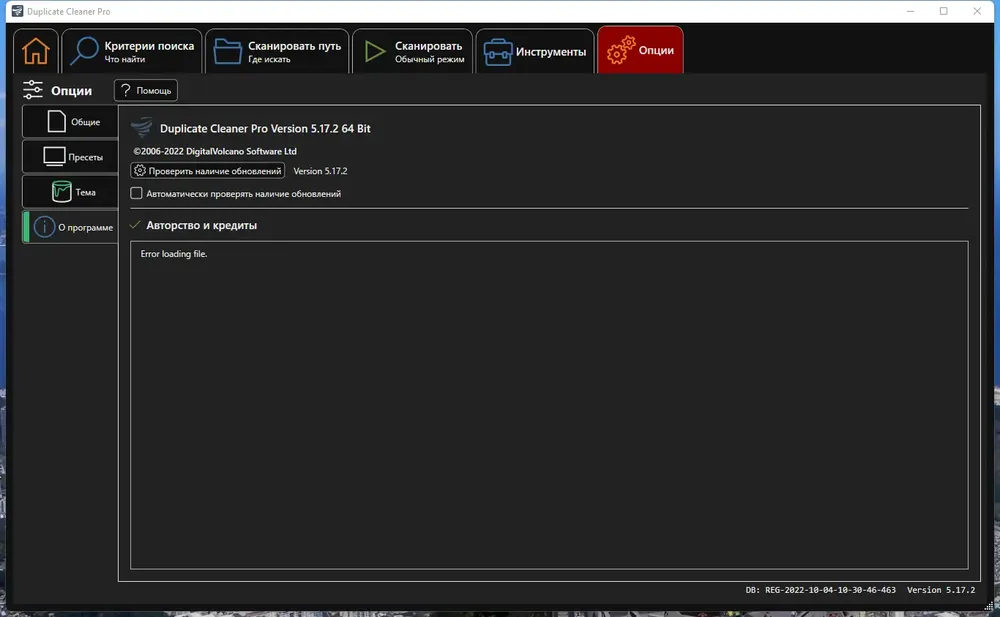Minimize the Duplicate Cleaner Pro window
The width and height of the screenshot is (1000, 617).
pyautogui.click(x=910, y=11)
